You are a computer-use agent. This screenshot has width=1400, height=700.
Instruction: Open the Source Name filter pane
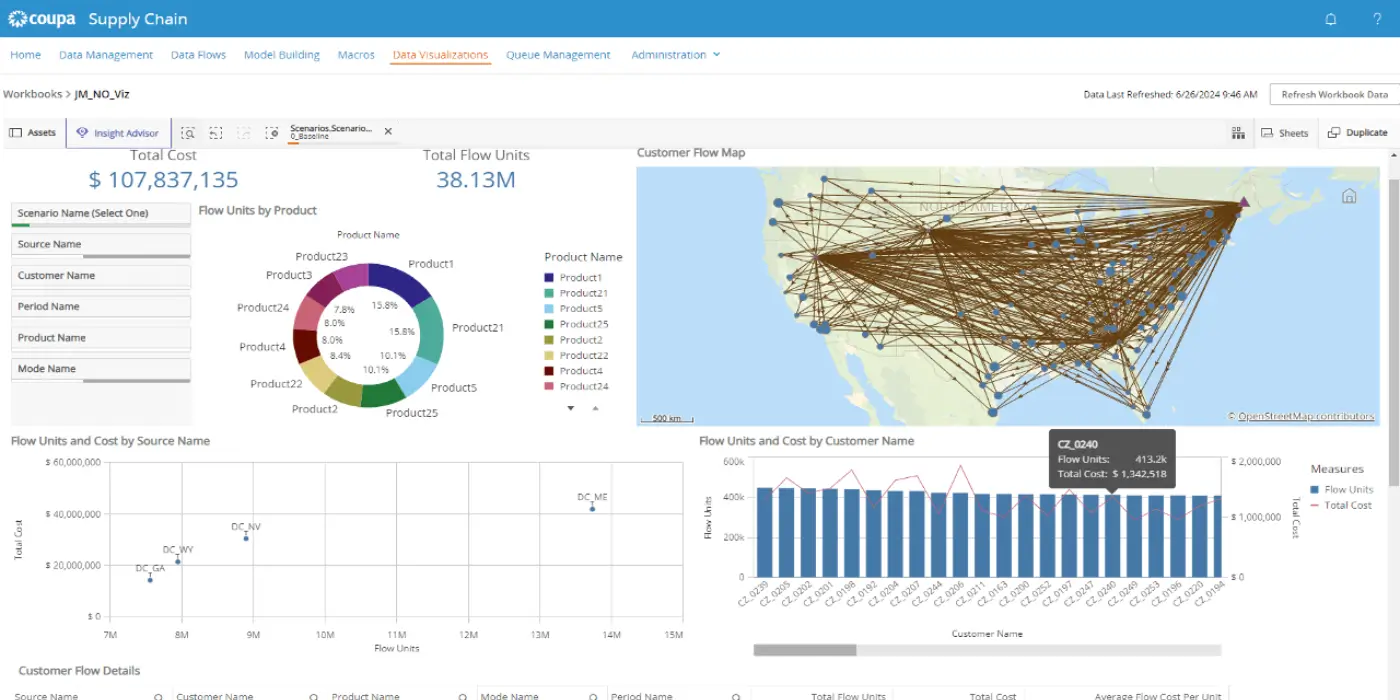[100, 245]
